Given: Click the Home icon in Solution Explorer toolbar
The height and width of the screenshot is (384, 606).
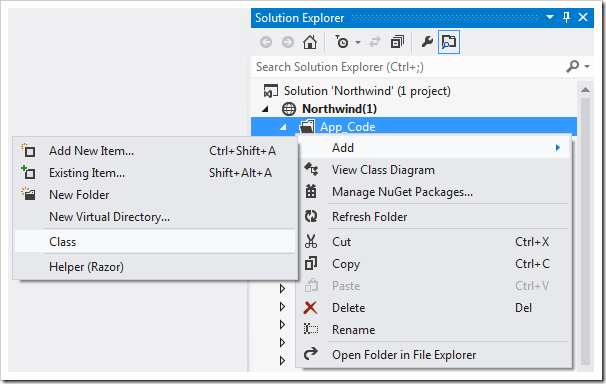Looking at the screenshot, I should [310, 42].
